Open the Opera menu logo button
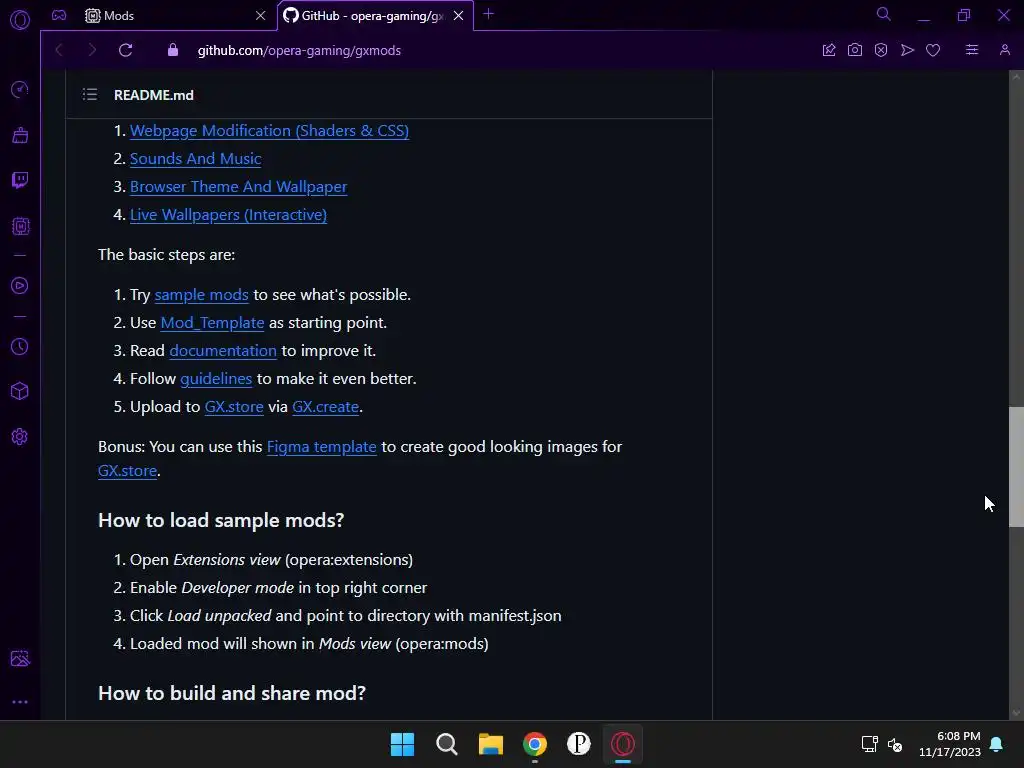The image size is (1024, 768). 20,20
